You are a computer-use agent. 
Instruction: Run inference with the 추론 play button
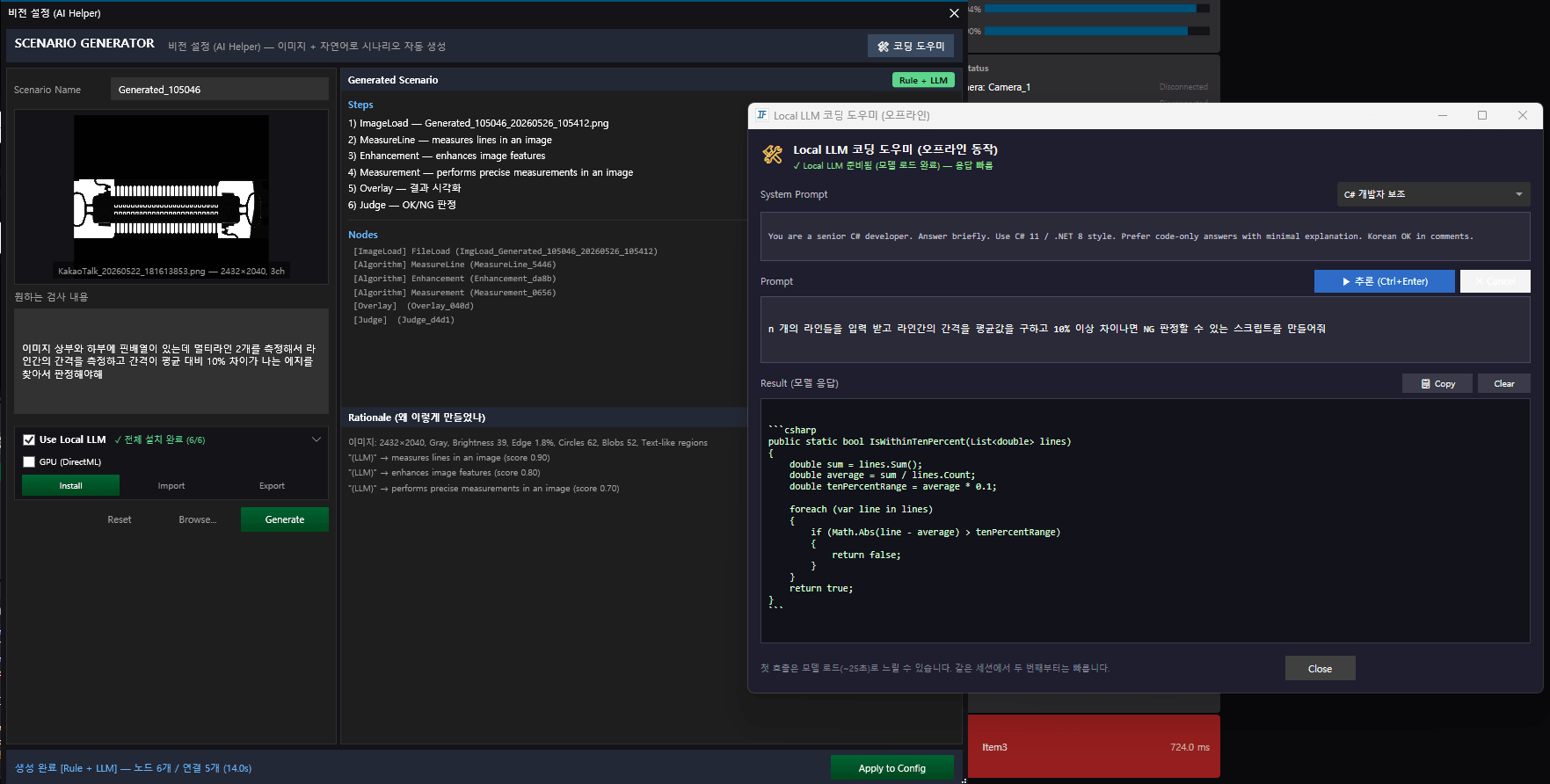tap(1385, 281)
